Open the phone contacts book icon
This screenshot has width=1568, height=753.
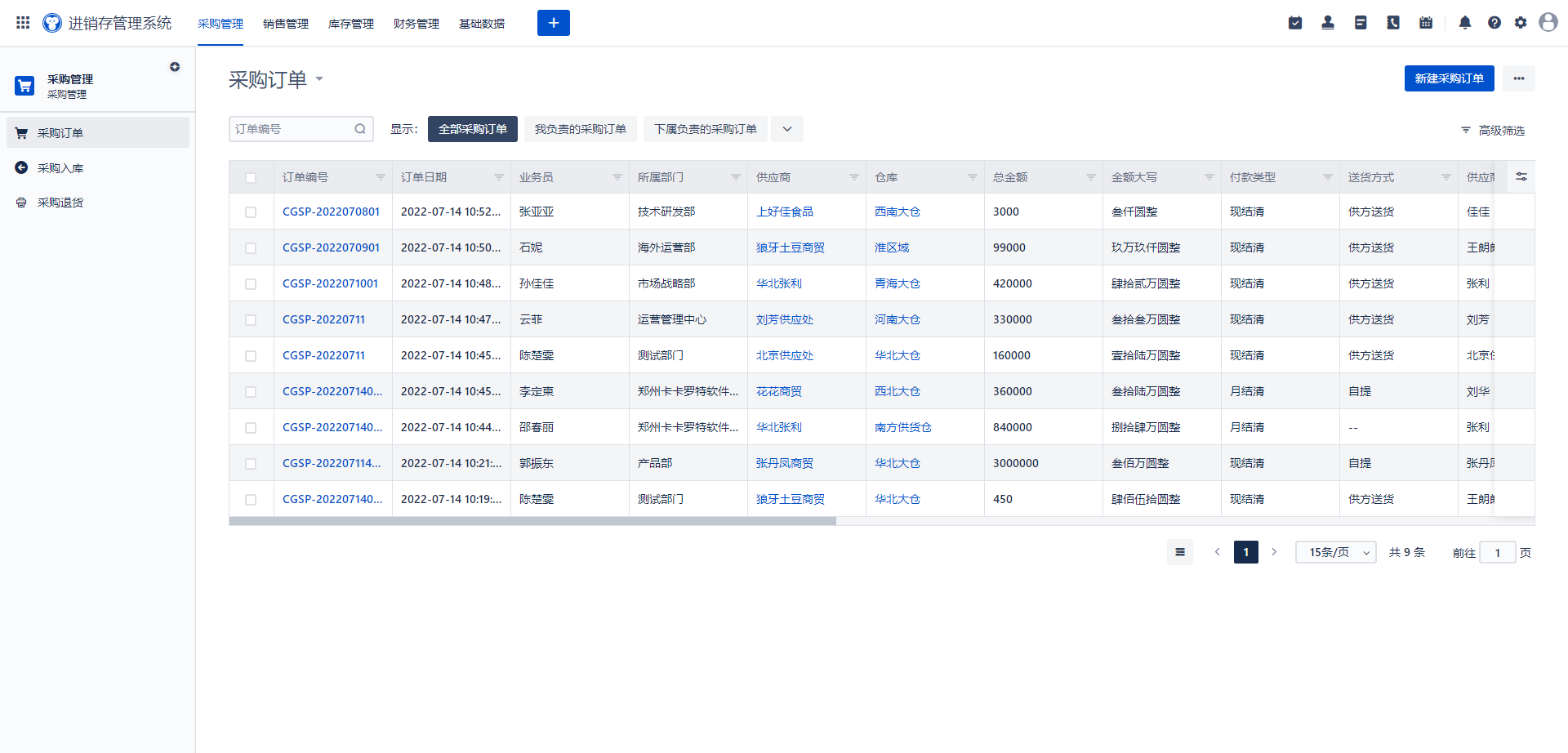(x=1393, y=23)
